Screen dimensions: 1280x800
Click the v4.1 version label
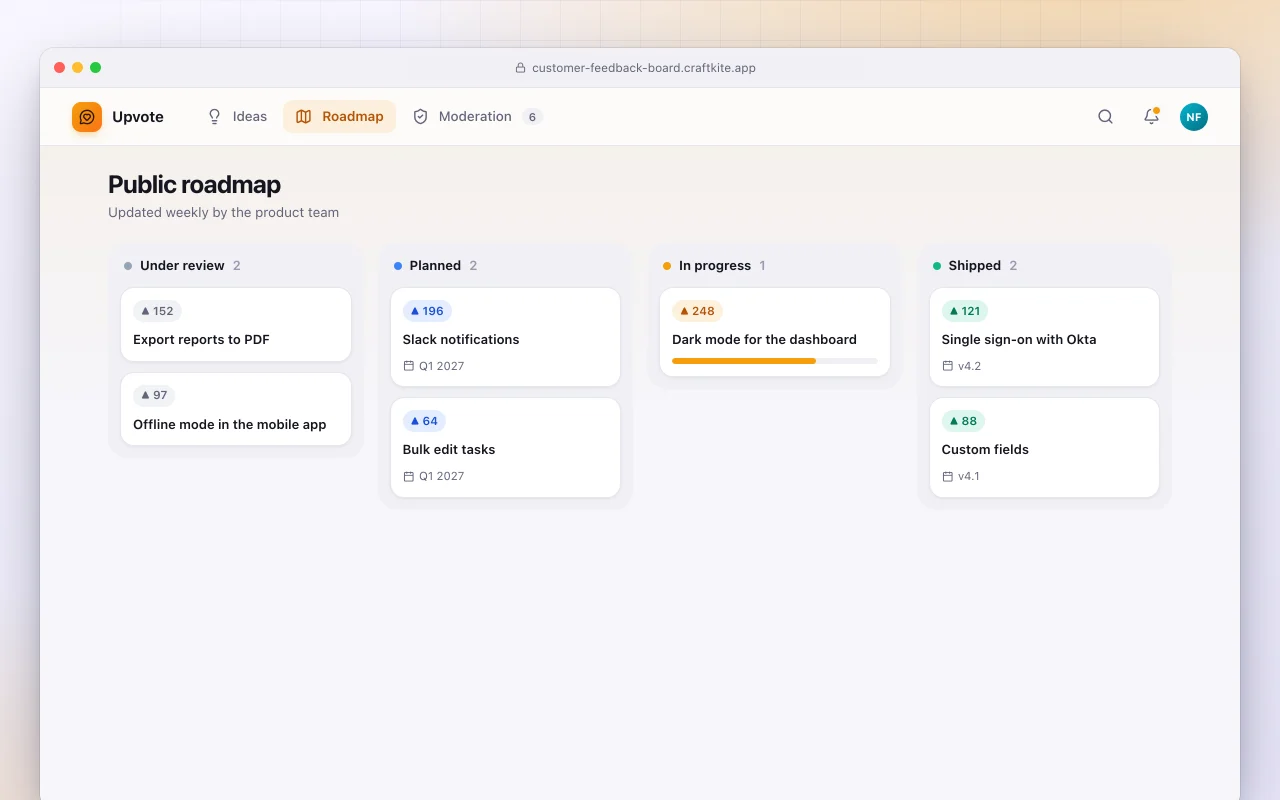pyautogui.click(x=969, y=476)
